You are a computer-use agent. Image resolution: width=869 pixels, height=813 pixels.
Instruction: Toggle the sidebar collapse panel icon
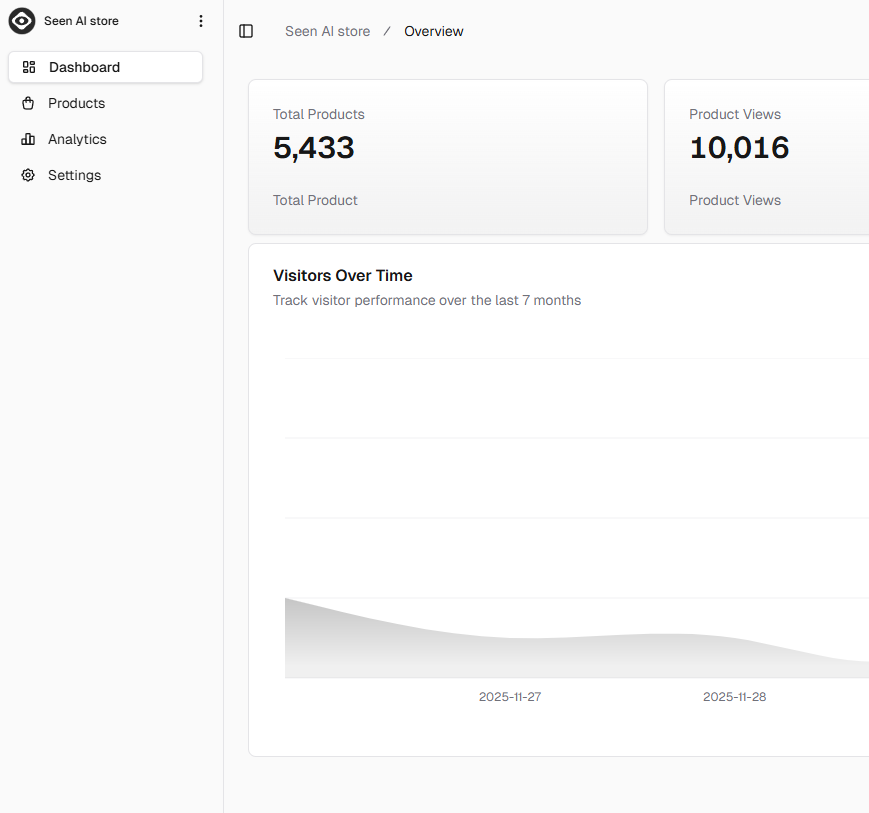(x=246, y=31)
